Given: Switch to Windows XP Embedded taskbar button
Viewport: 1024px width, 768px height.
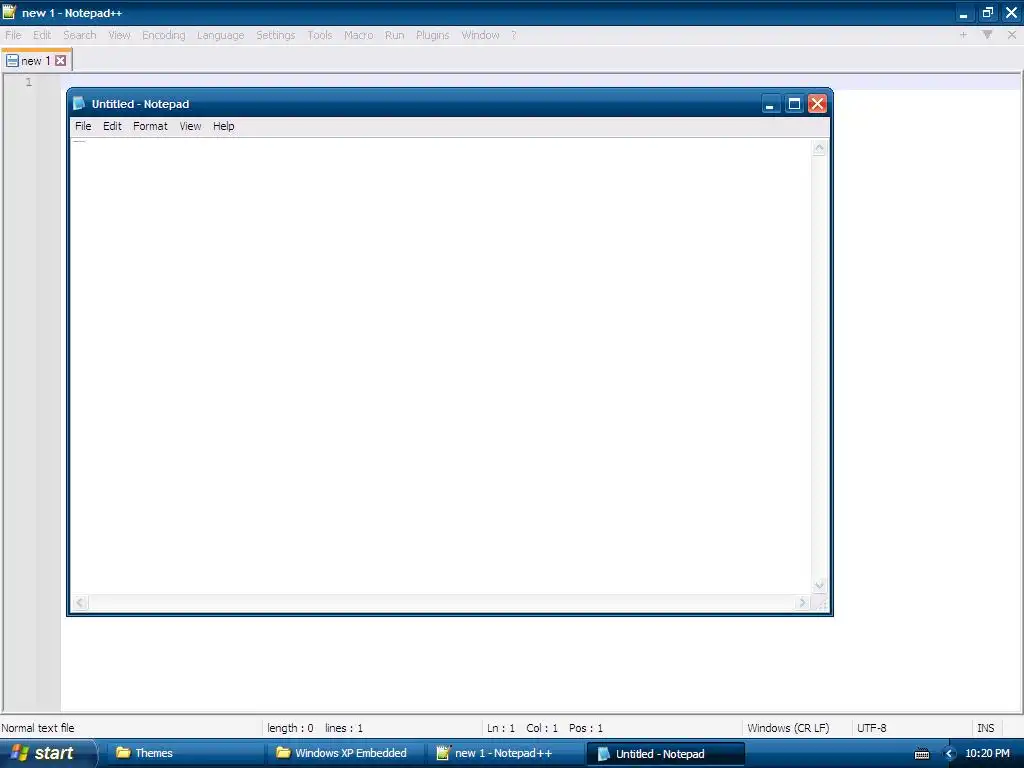Looking at the screenshot, I should tap(346, 753).
